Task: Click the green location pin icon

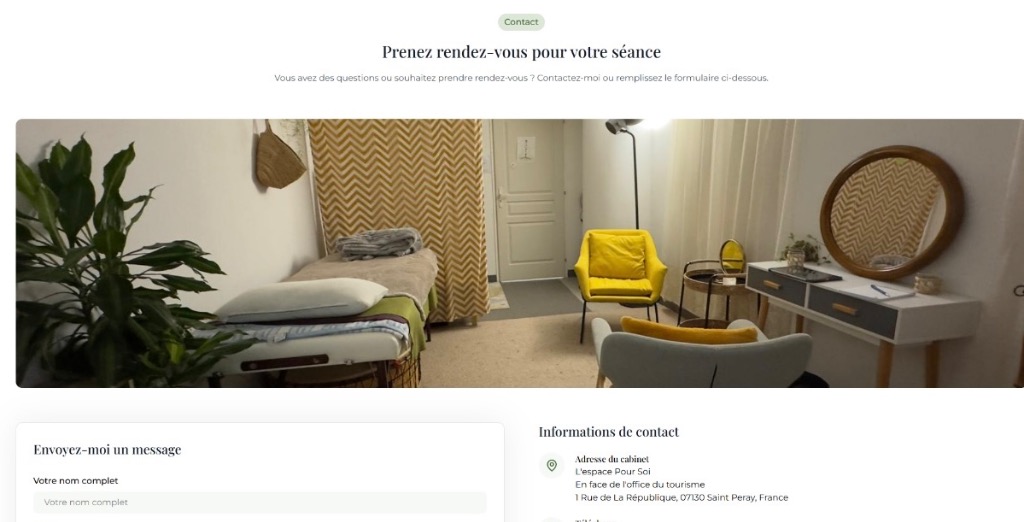Action: [551, 465]
